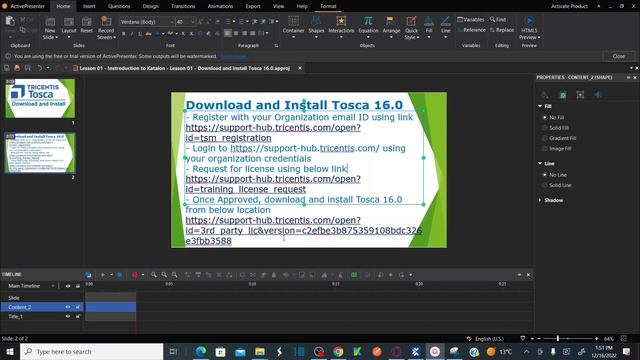
Task: Click the Undo icon in quick toolbar
Action: [x=40, y=68]
